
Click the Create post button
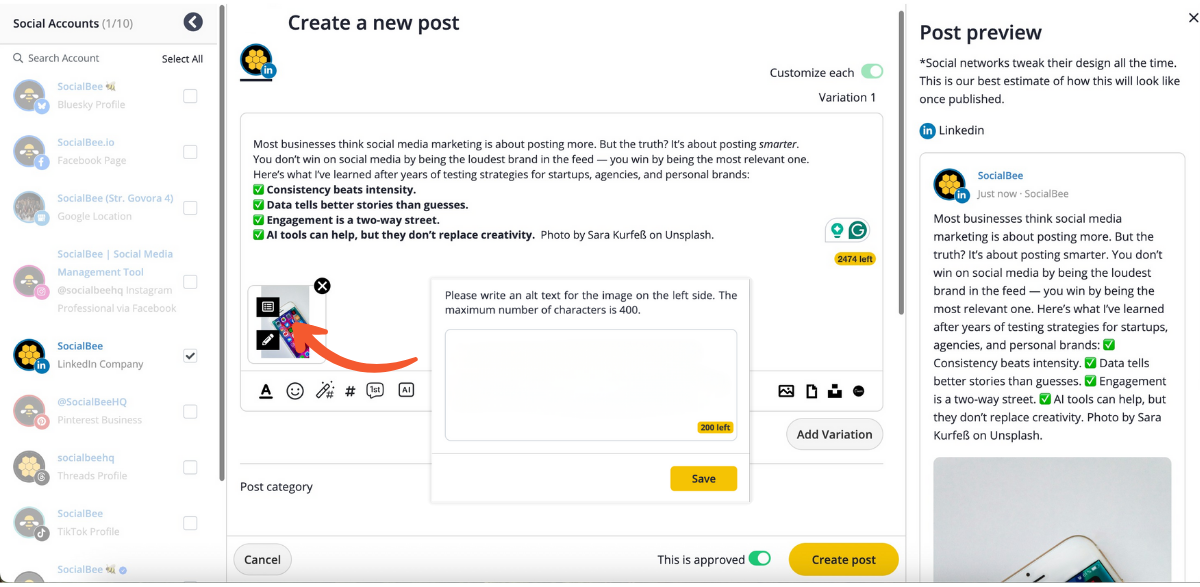843,559
